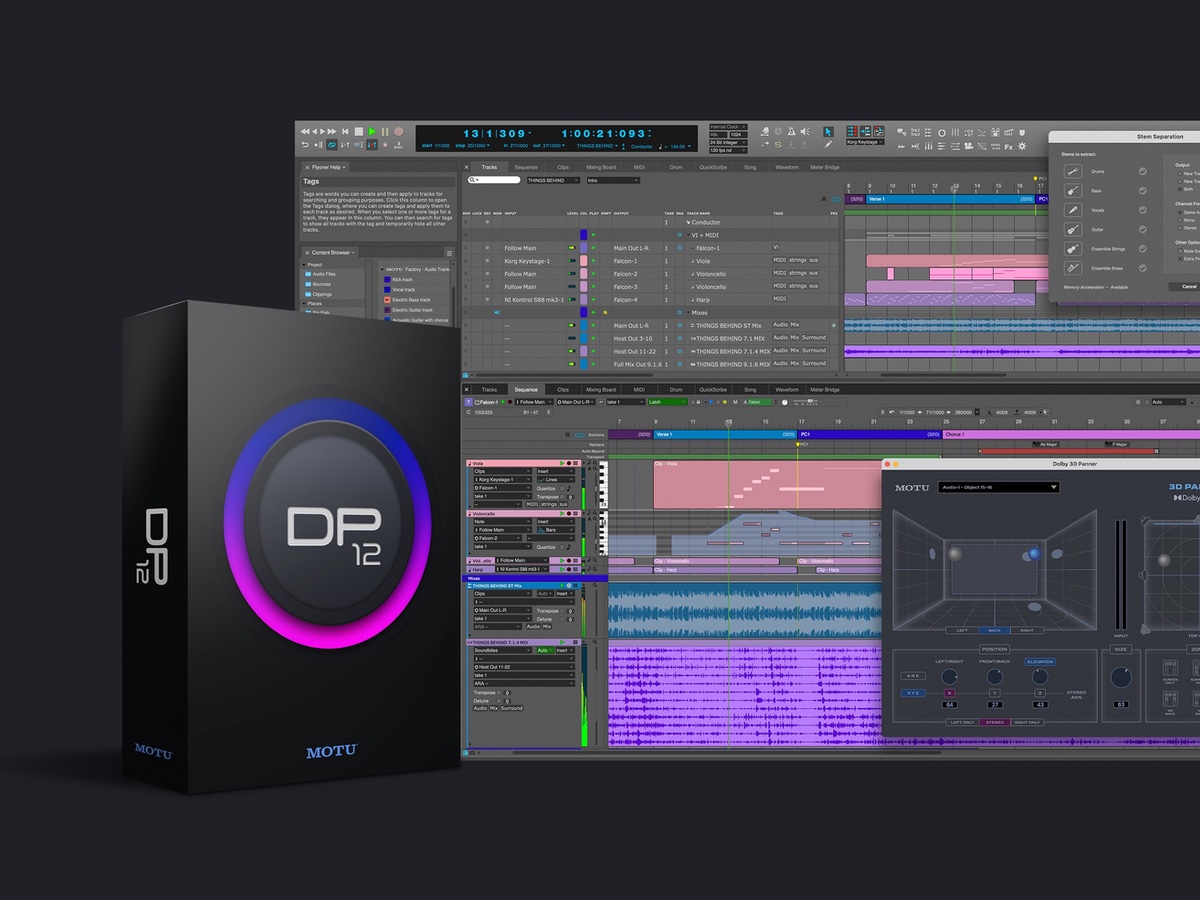This screenshot has width=1200, height=900.
Task: Open the Fx toolbar shortcut
Action: [x=1009, y=147]
